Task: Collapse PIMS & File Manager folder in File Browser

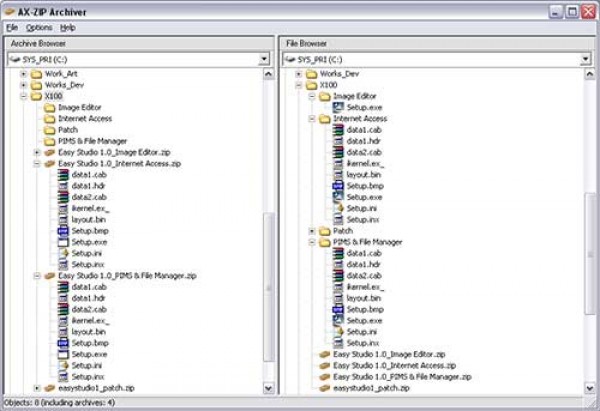Action: click(x=312, y=242)
